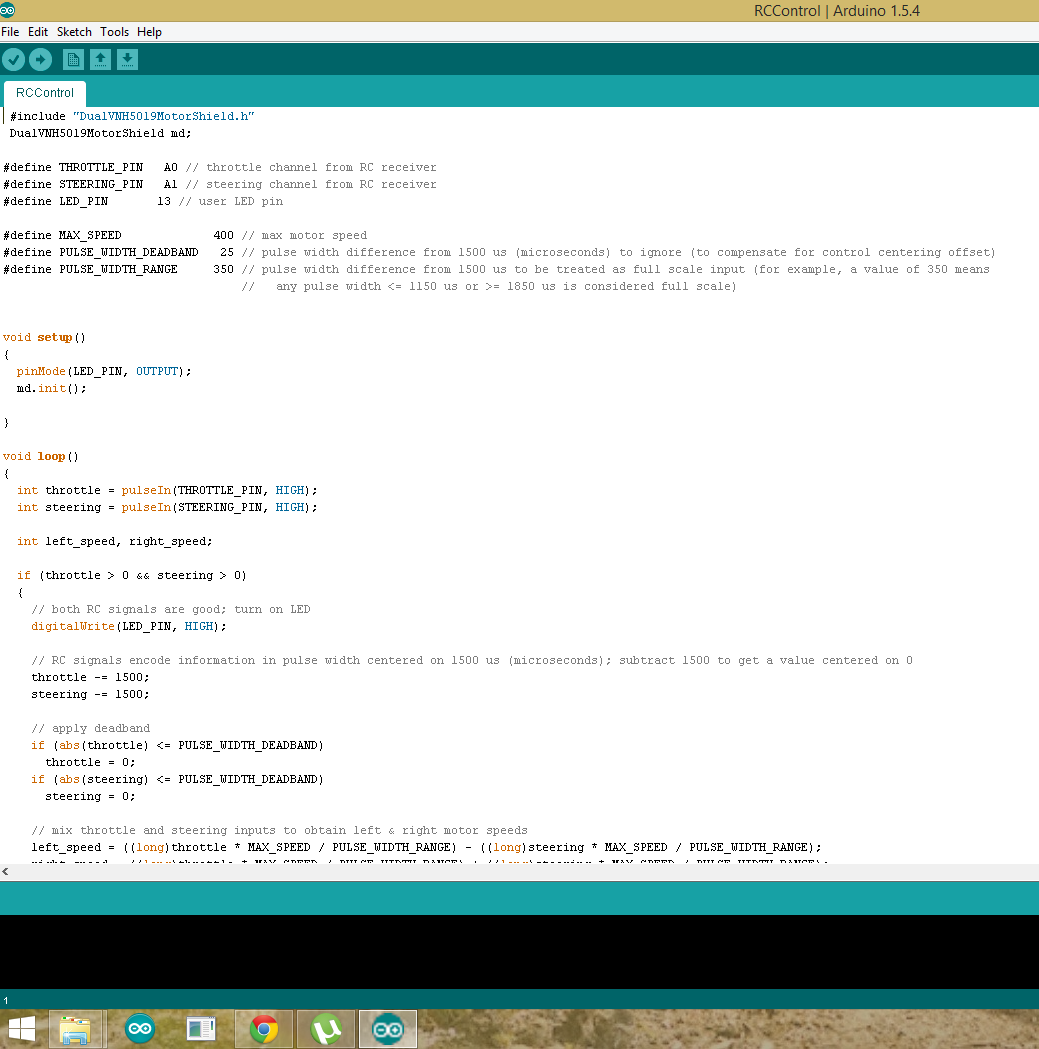Click pinMode(LED_PIN, OUTPUT) line
This screenshot has width=1039, height=1049.
coord(104,371)
